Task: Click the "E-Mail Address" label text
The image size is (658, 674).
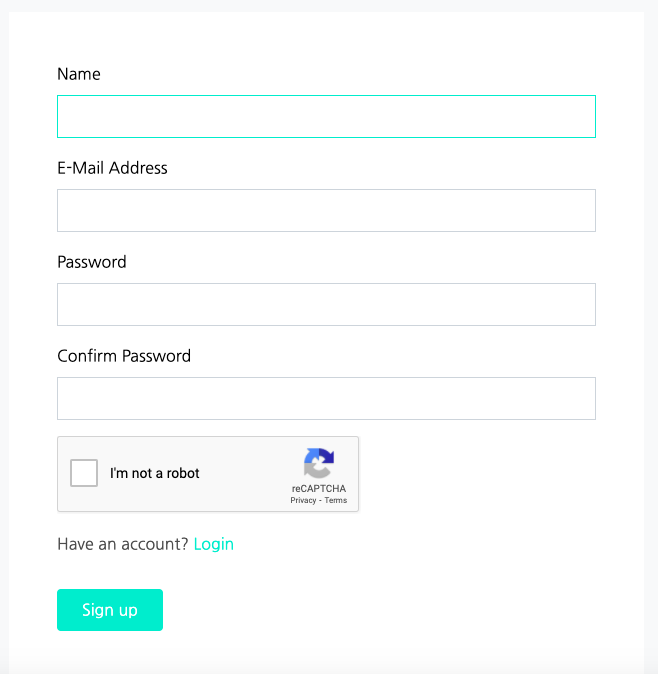Action: pos(112,168)
